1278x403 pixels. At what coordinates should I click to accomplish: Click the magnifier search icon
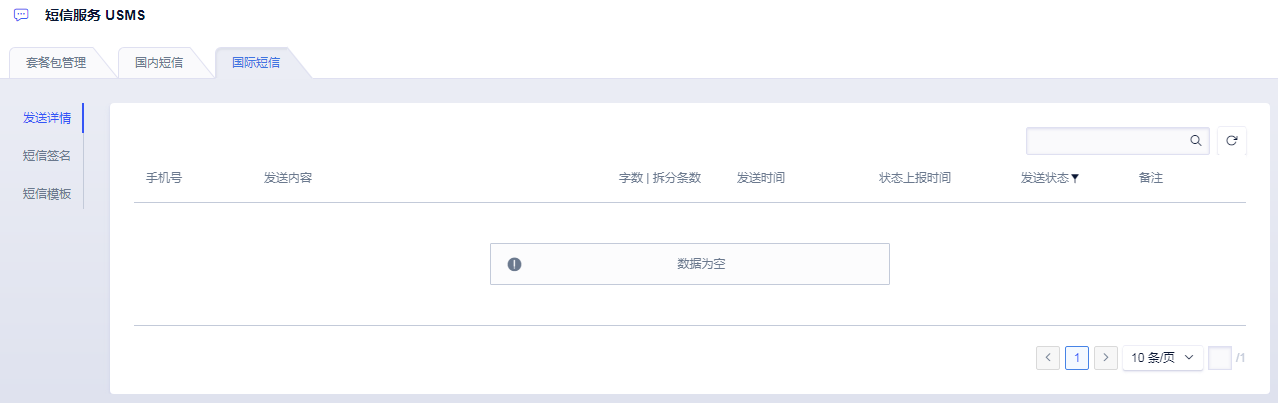point(1195,141)
